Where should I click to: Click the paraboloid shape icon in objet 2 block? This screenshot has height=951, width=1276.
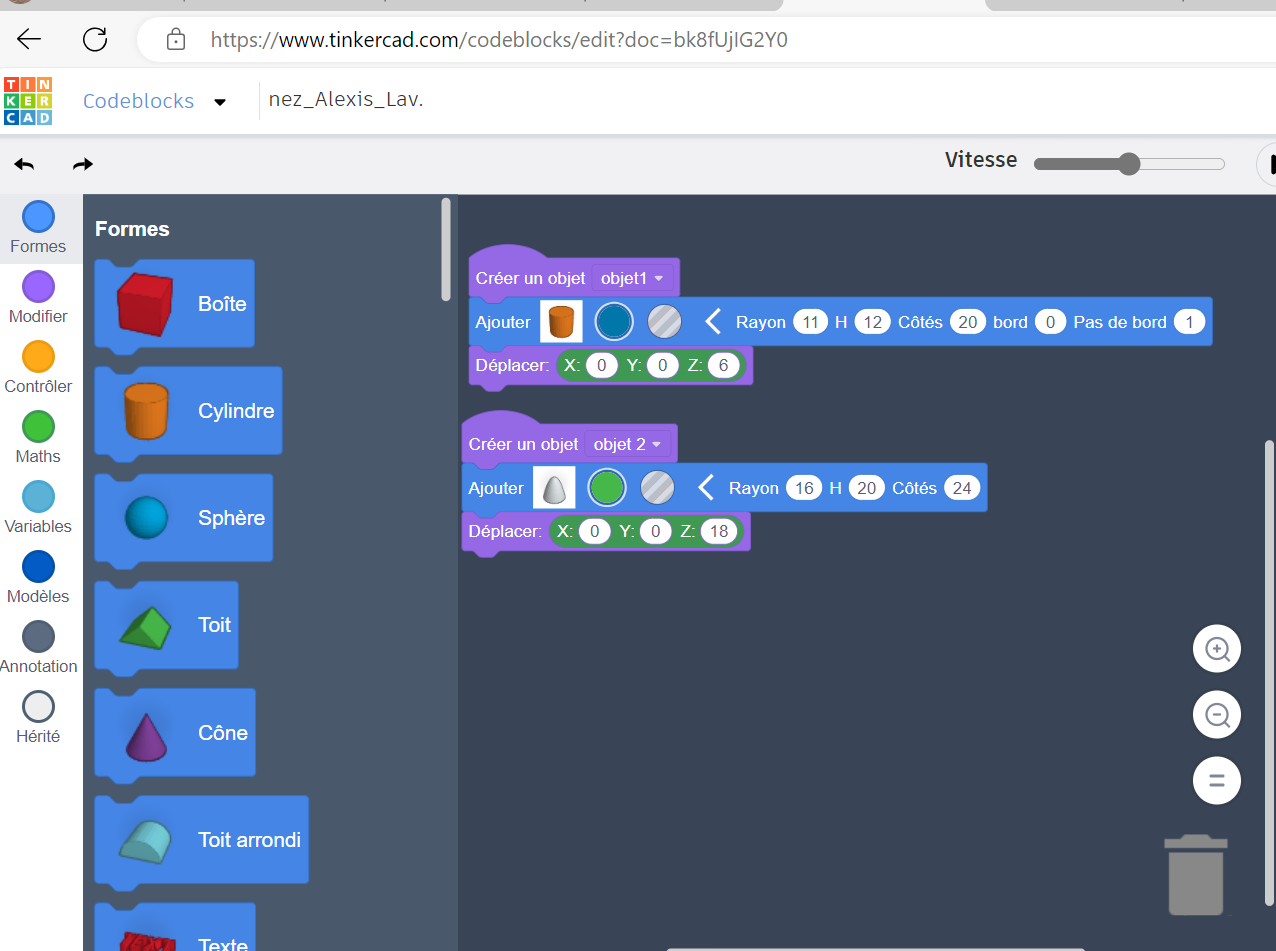[x=554, y=488]
